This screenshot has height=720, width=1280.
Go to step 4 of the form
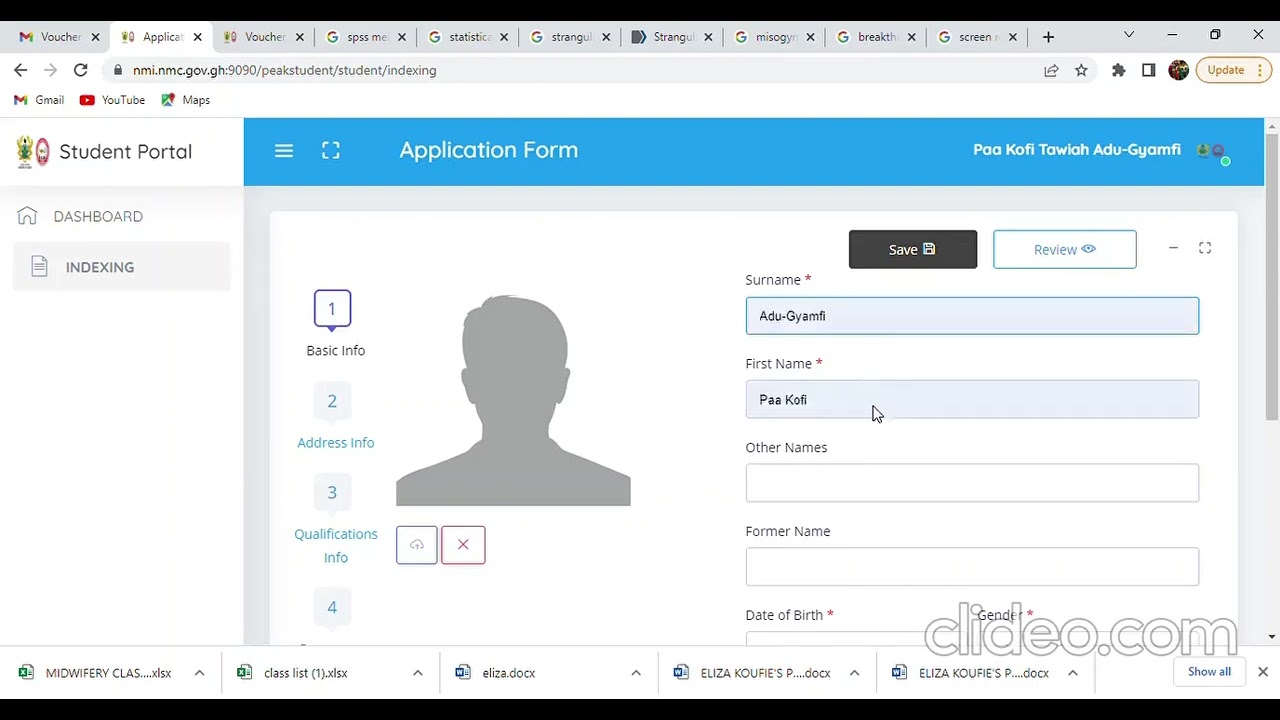click(x=332, y=607)
